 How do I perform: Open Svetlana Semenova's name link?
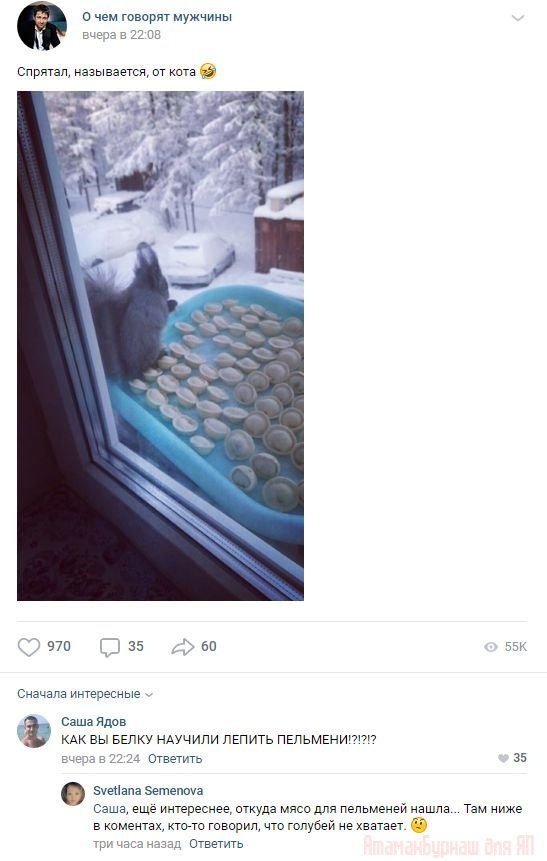click(x=148, y=791)
